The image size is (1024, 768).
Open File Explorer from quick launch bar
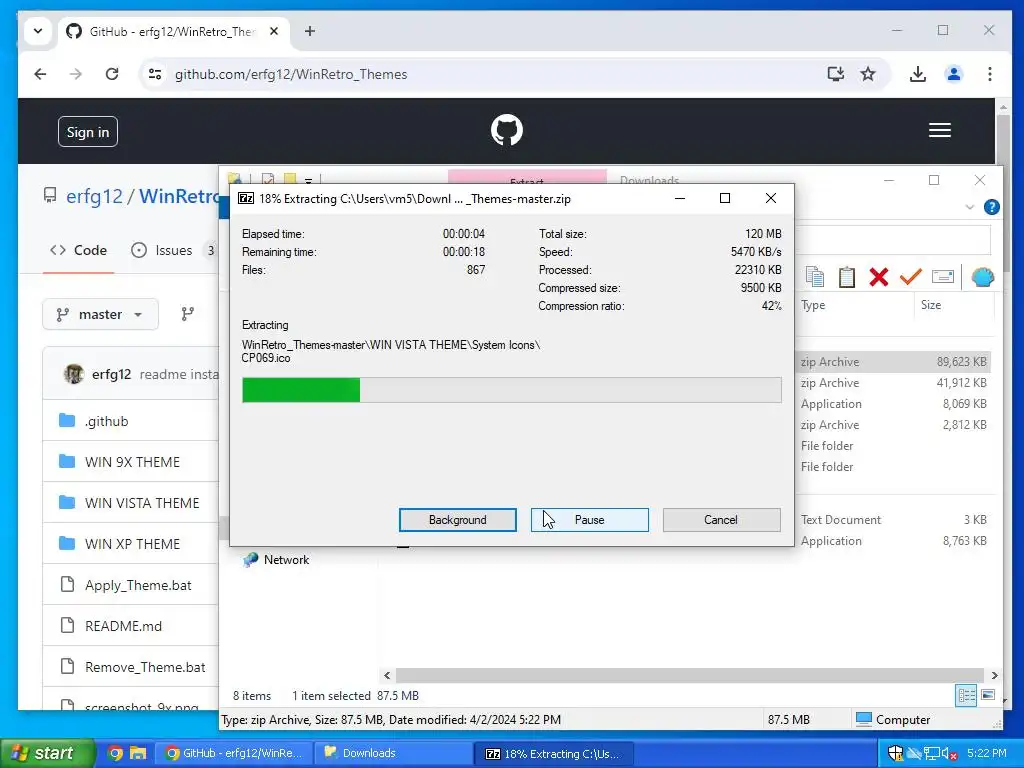(138, 753)
